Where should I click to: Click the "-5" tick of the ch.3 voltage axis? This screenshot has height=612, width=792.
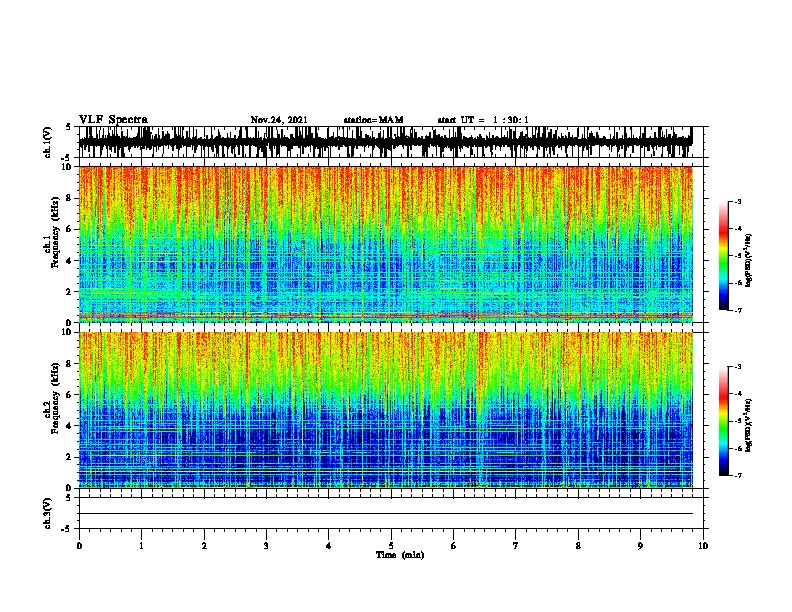click(67, 529)
